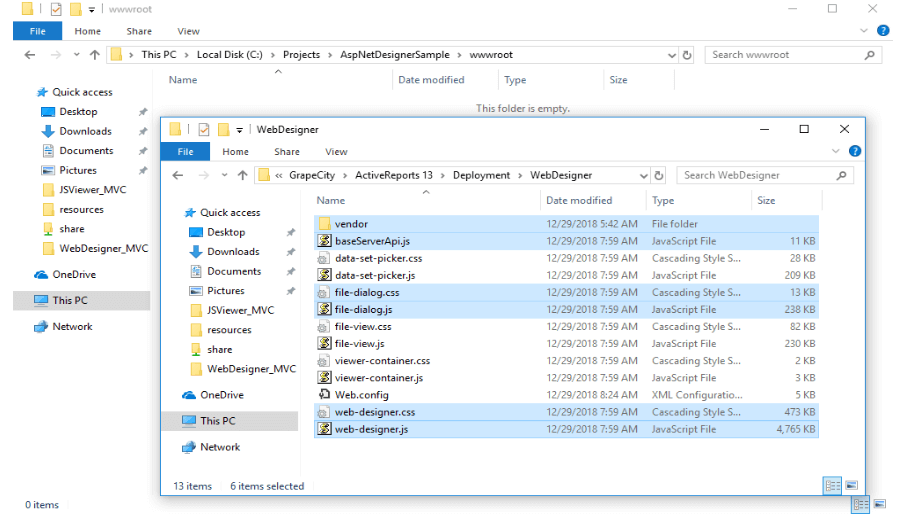Screen dimensions: 899x518
Task: Open File menu in wwwroot window
Action: (37, 31)
